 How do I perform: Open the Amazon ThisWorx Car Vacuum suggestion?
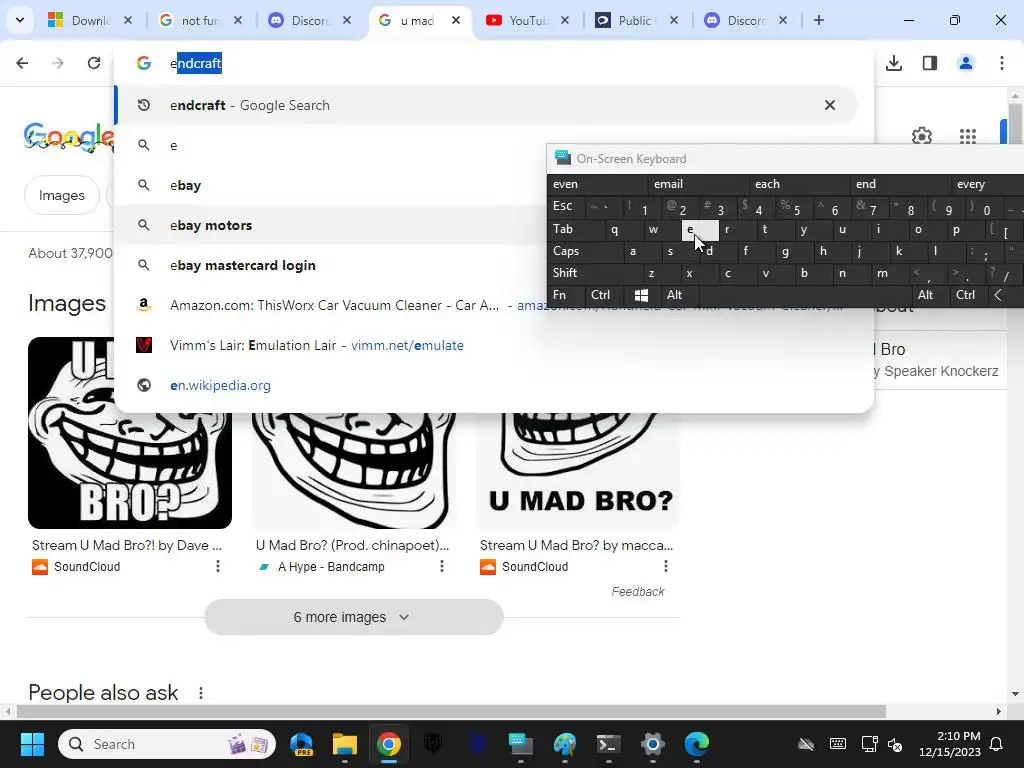[x=332, y=305]
